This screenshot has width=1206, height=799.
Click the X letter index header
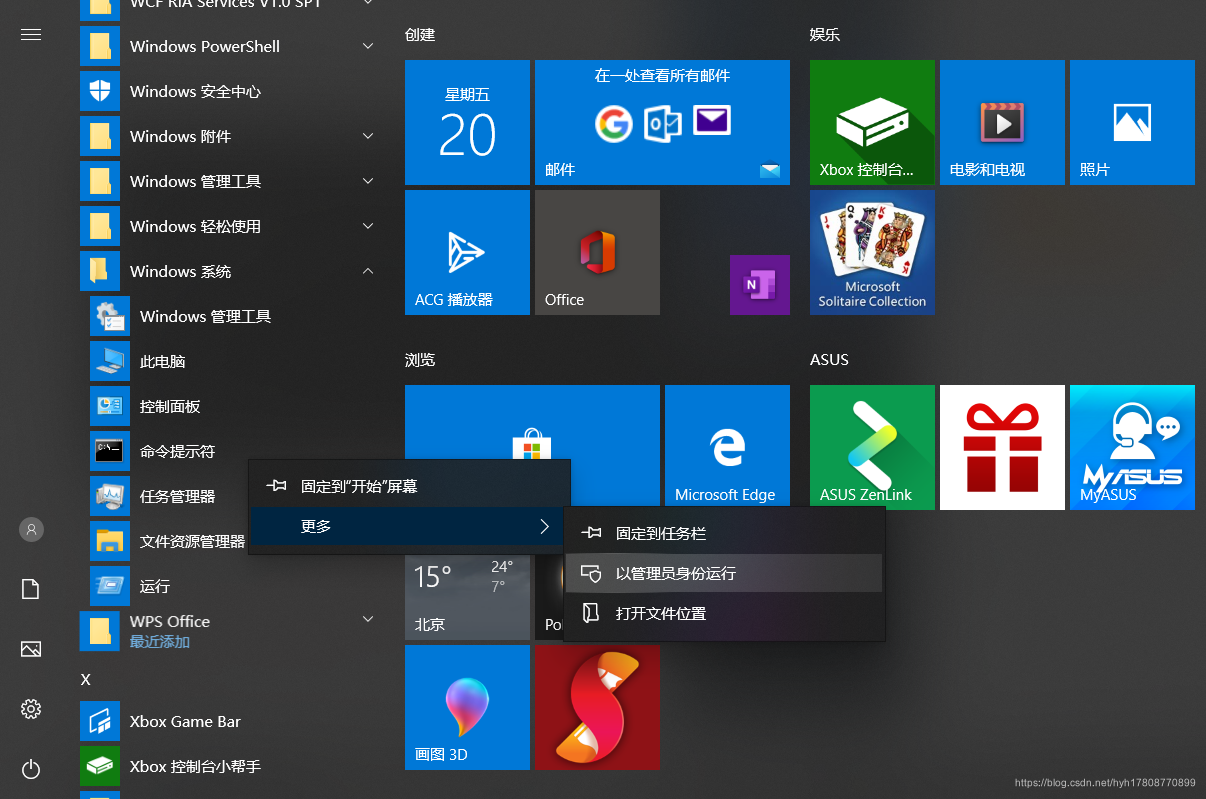pos(85,679)
